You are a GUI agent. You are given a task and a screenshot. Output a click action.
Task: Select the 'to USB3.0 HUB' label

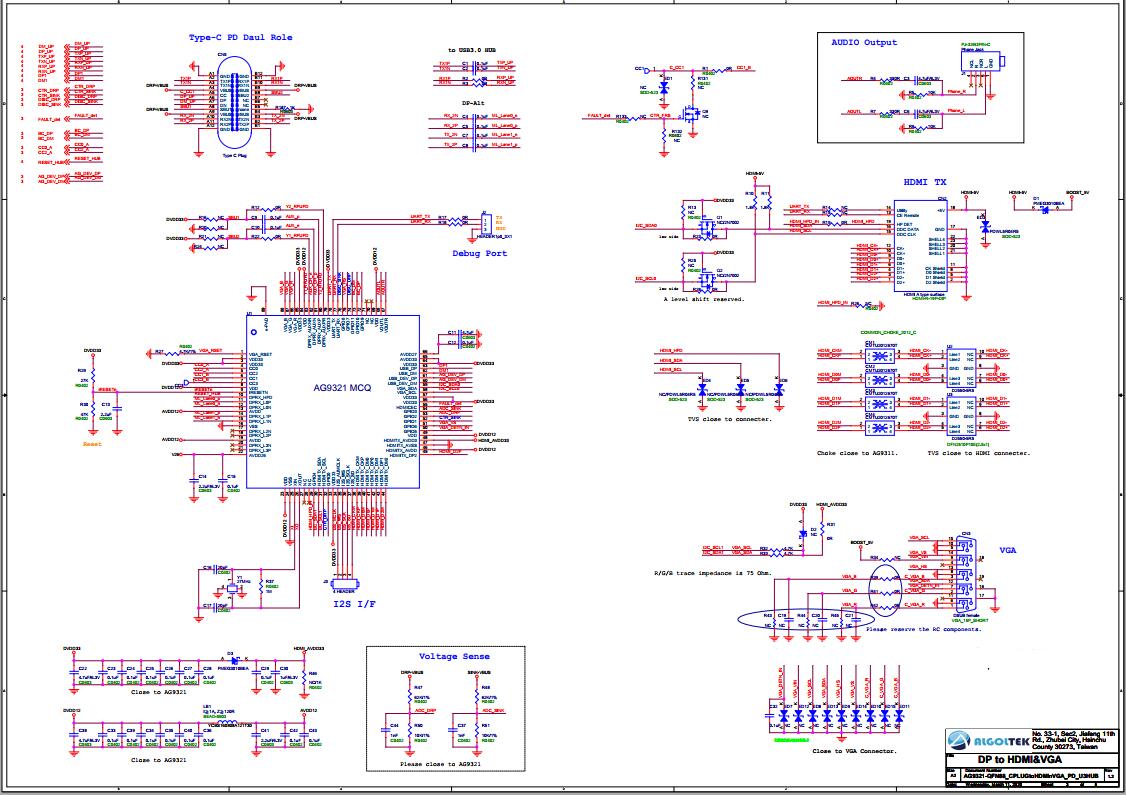point(472,50)
